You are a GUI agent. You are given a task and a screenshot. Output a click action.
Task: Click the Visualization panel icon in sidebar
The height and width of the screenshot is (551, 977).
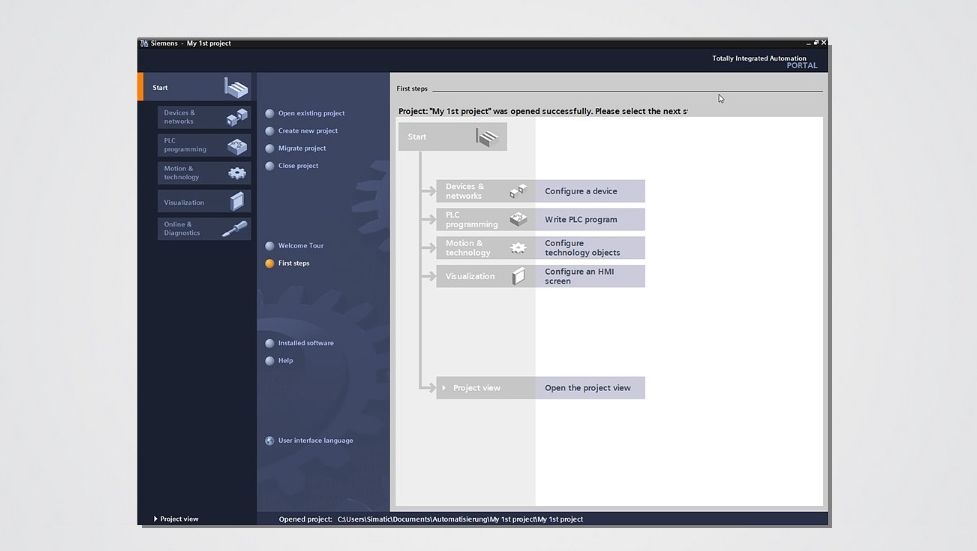point(237,201)
